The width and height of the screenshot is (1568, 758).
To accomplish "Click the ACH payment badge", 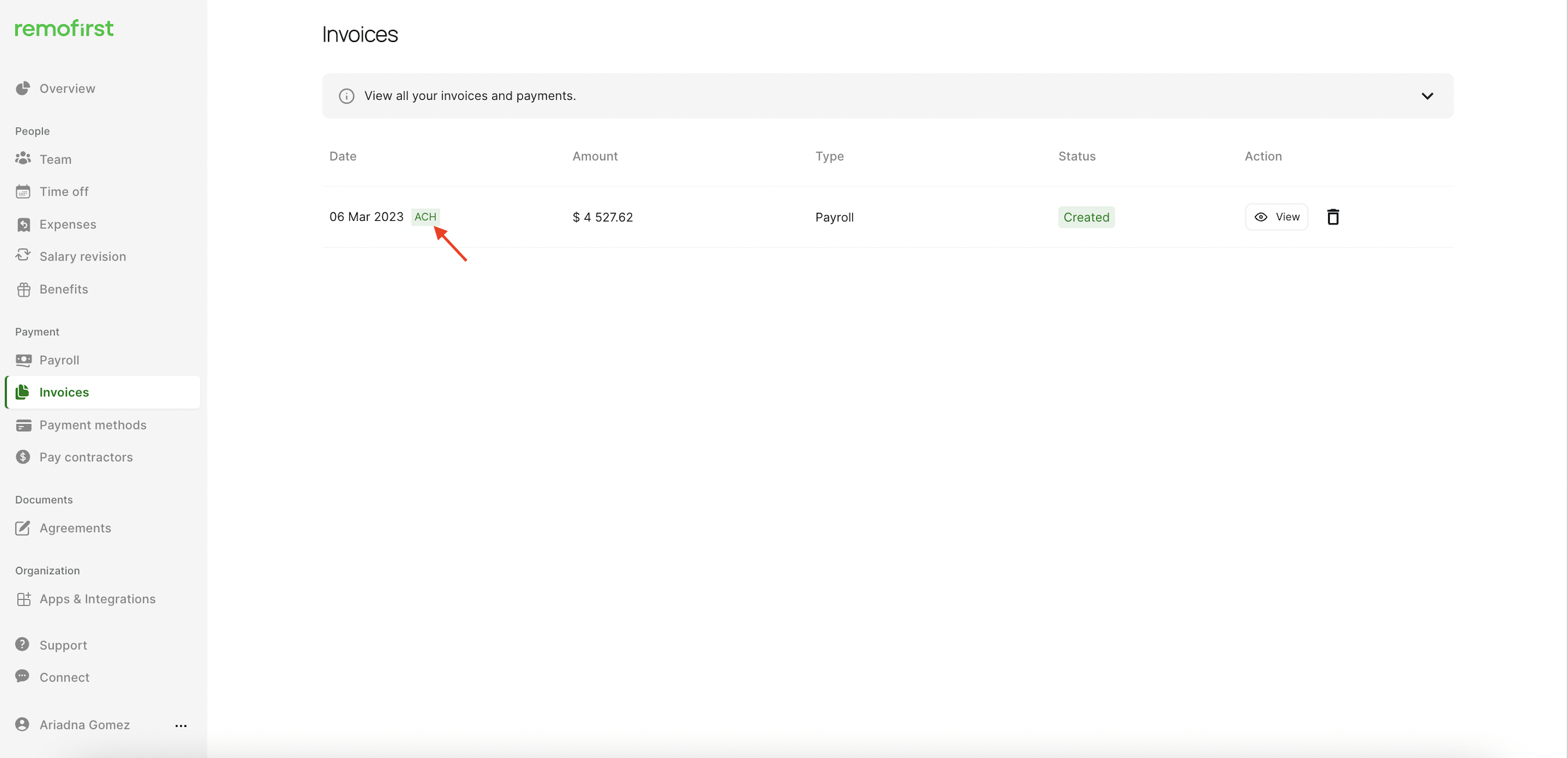I will pyautogui.click(x=425, y=217).
